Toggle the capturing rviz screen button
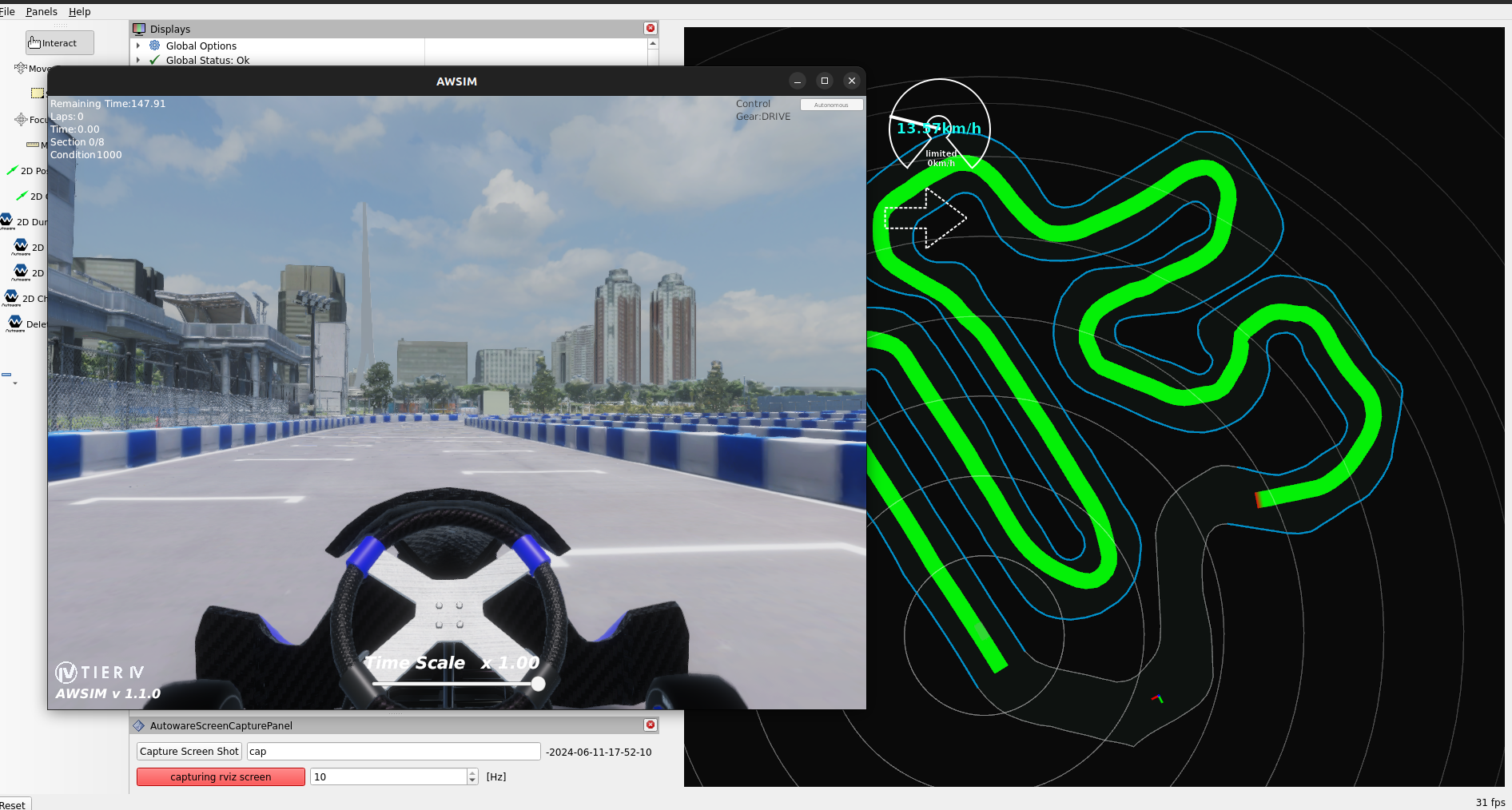 tap(221, 776)
